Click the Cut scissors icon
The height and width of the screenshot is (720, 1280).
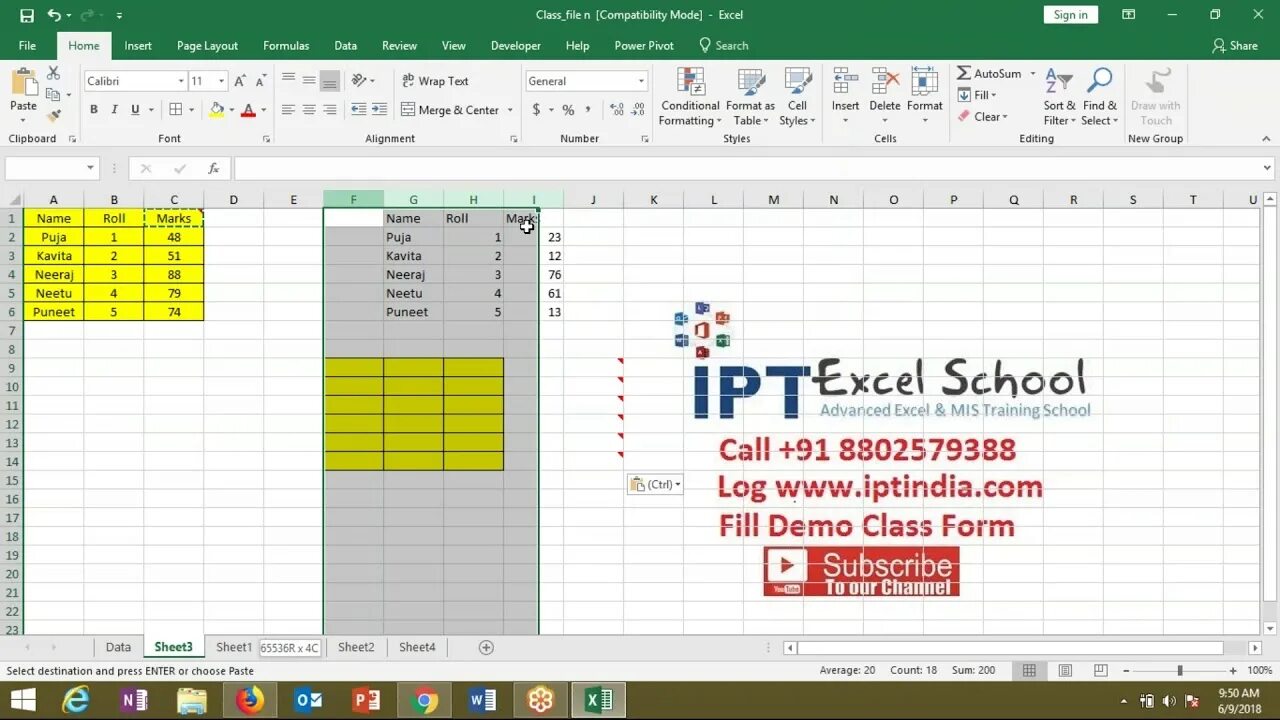pos(53,74)
